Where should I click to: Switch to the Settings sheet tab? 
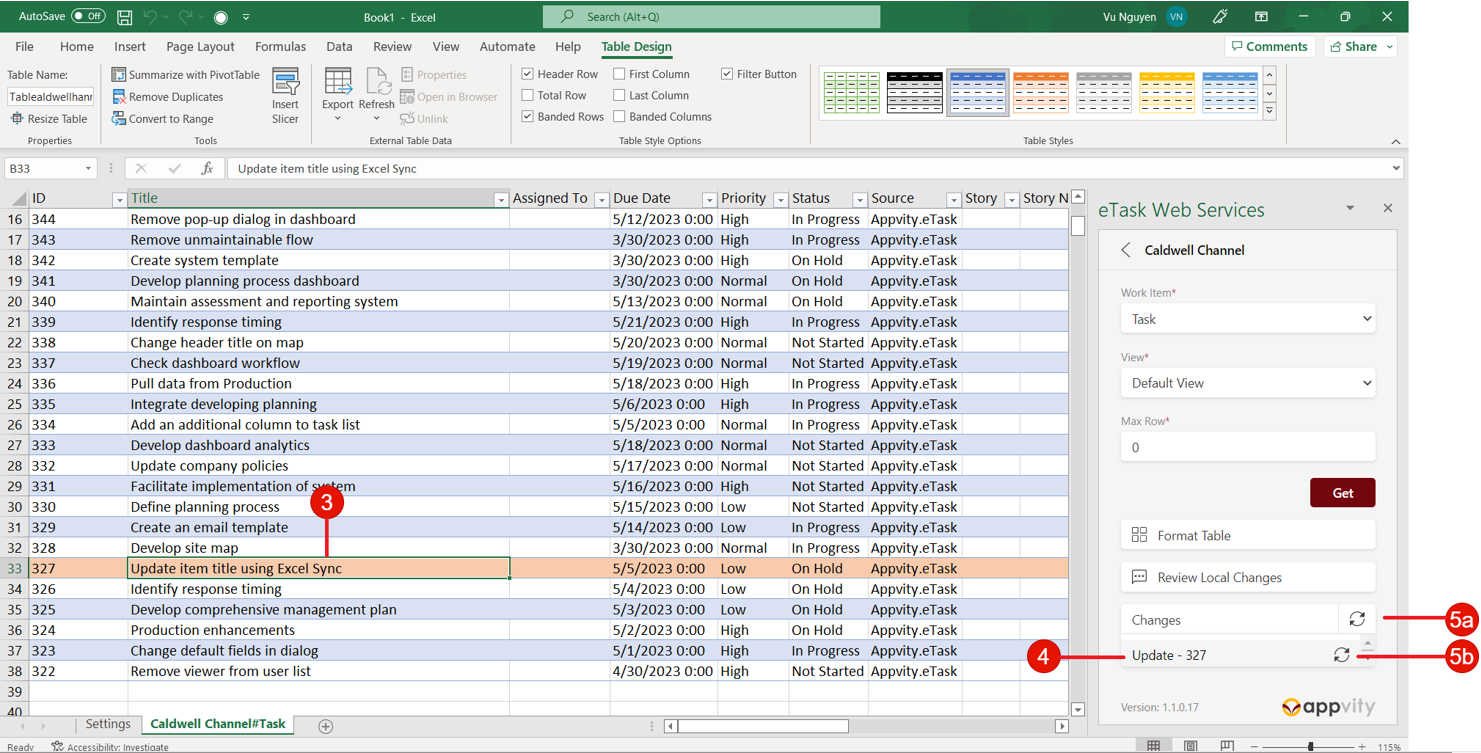click(x=107, y=724)
